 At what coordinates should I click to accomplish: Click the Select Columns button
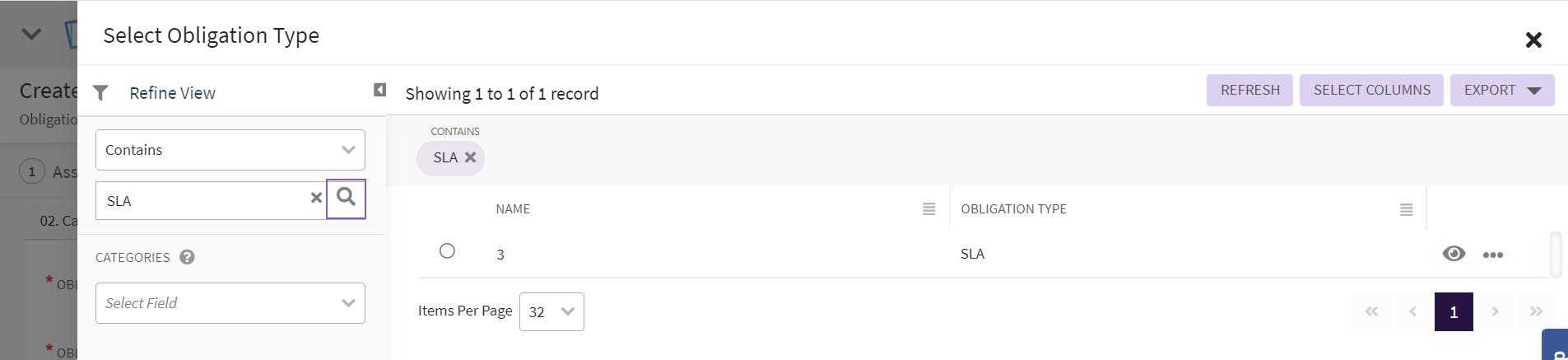coord(1371,91)
